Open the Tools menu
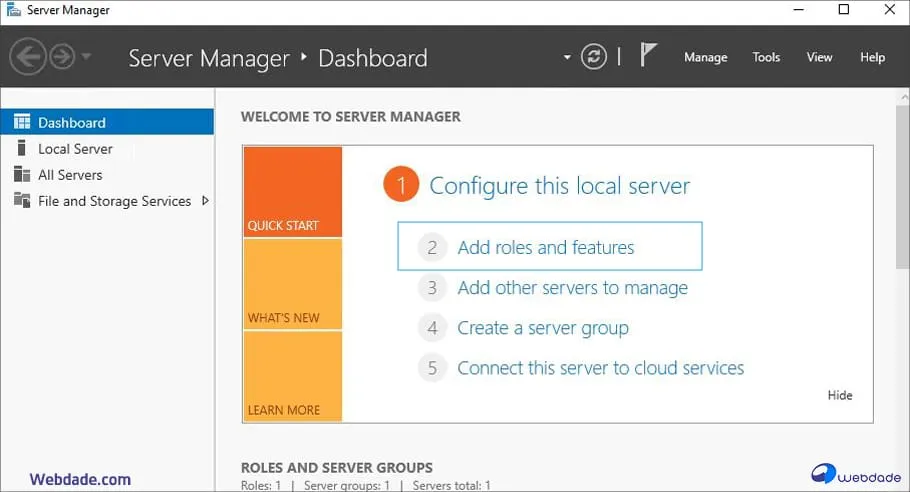Image resolution: width=910 pixels, height=492 pixels. [766, 57]
